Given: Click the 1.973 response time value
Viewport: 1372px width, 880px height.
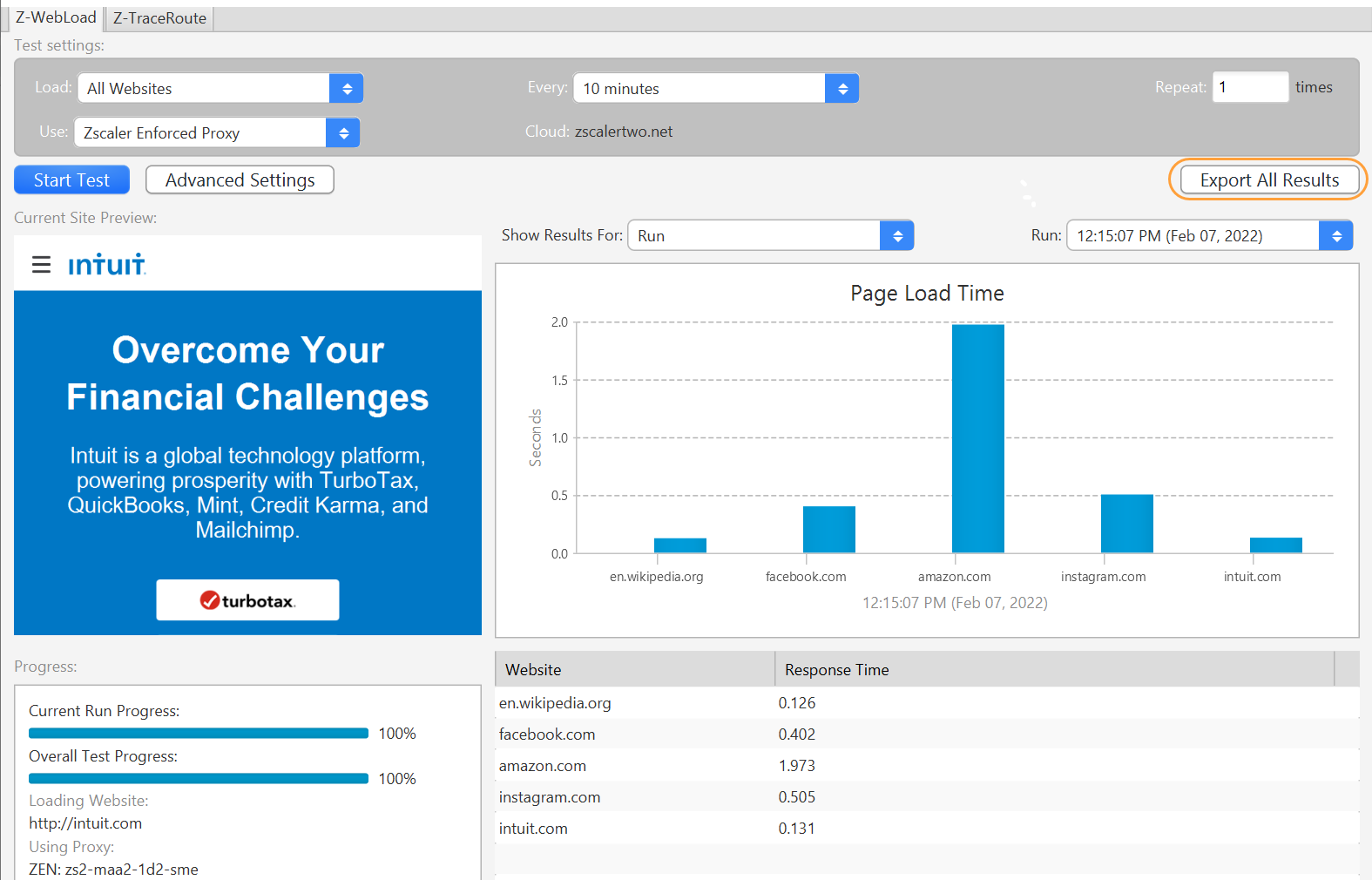Looking at the screenshot, I should pos(796,766).
